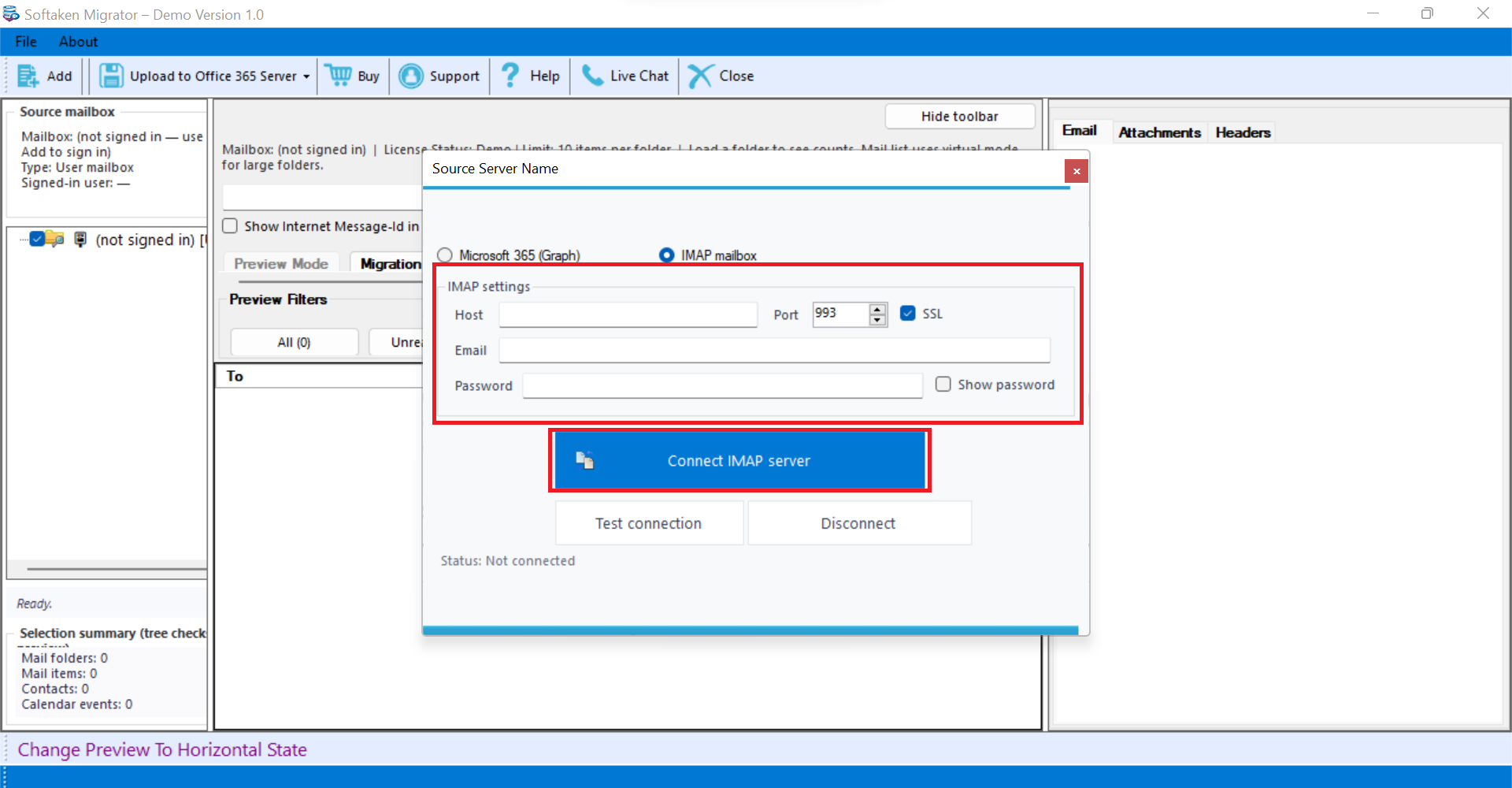
Task: Decrease Port value with down spinner arrow
Action: tap(877, 320)
